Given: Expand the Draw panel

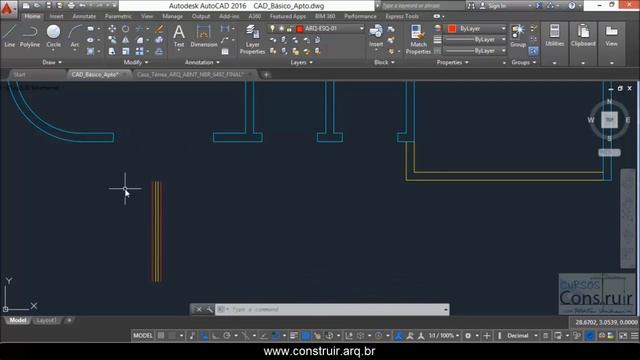Looking at the screenshot, I should pyautogui.click(x=52, y=62).
